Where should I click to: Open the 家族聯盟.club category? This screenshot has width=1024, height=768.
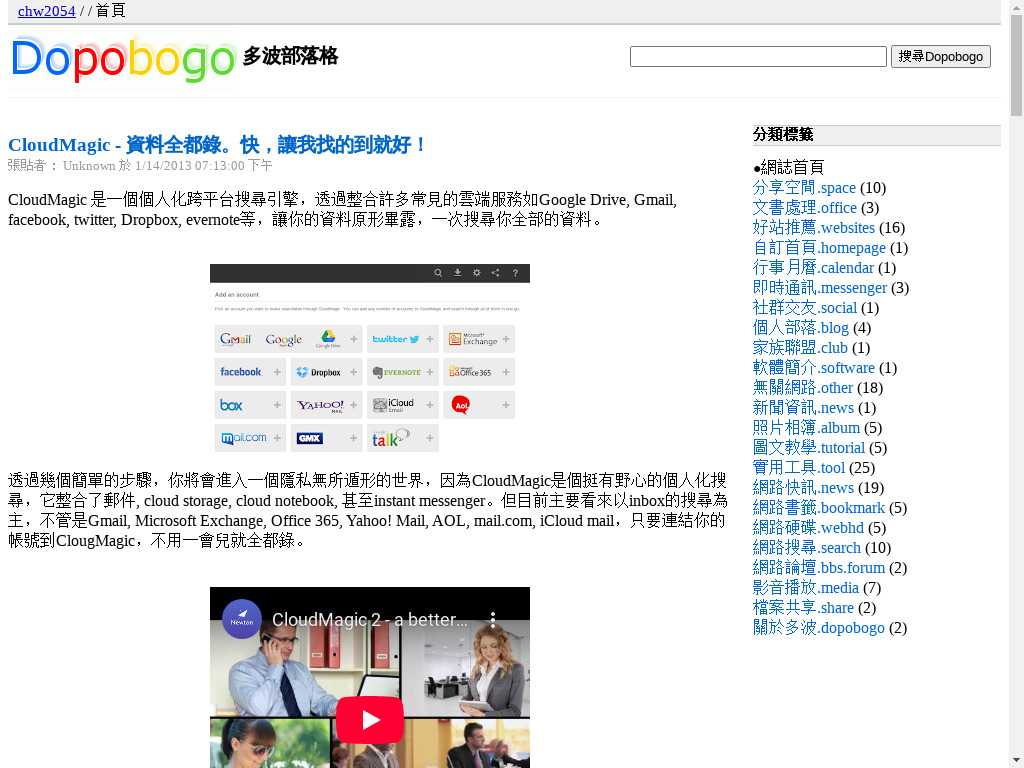click(x=800, y=347)
